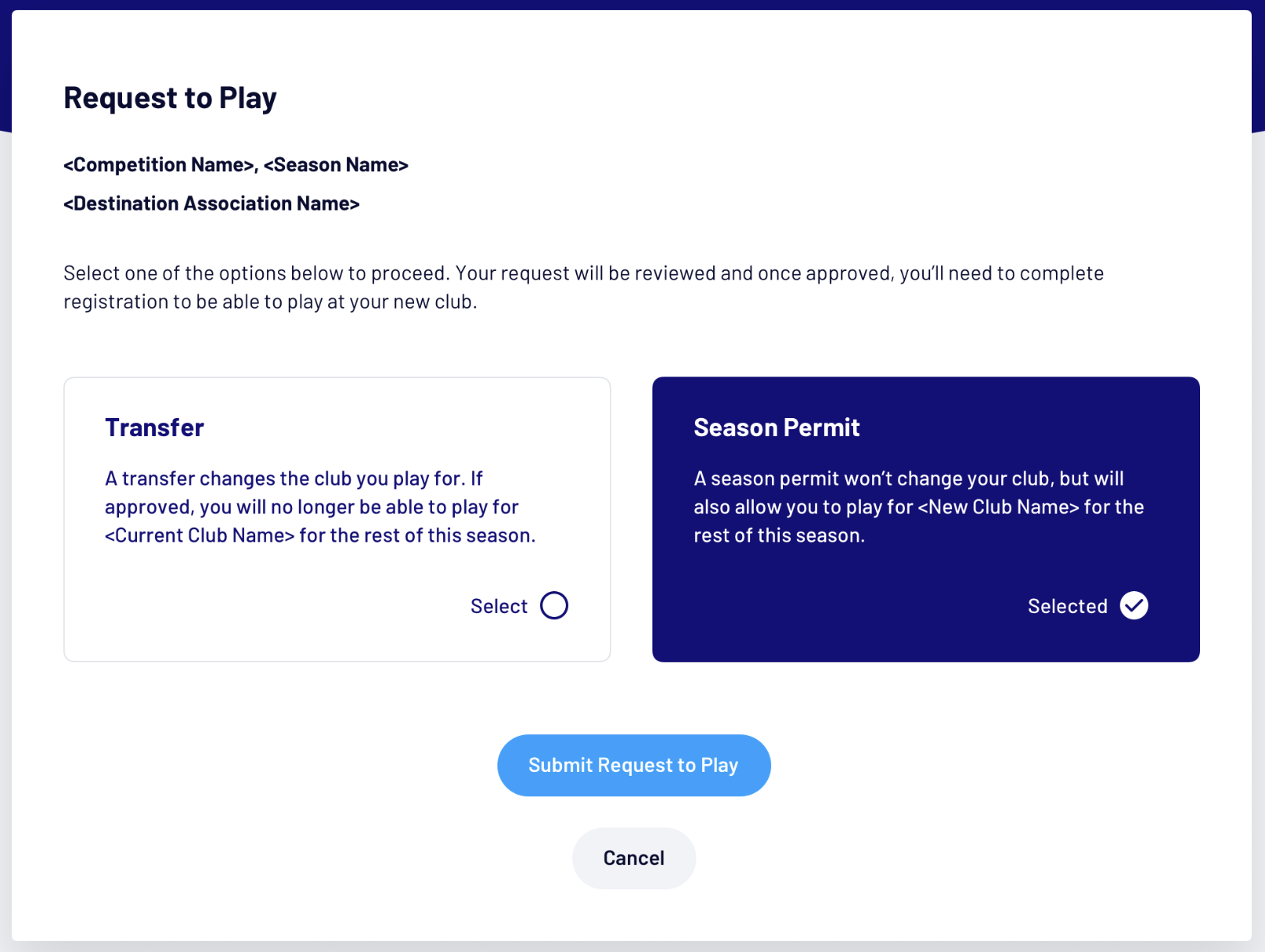Click the Season Permit card heading
The height and width of the screenshot is (952, 1265).
(x=777, y=427)
